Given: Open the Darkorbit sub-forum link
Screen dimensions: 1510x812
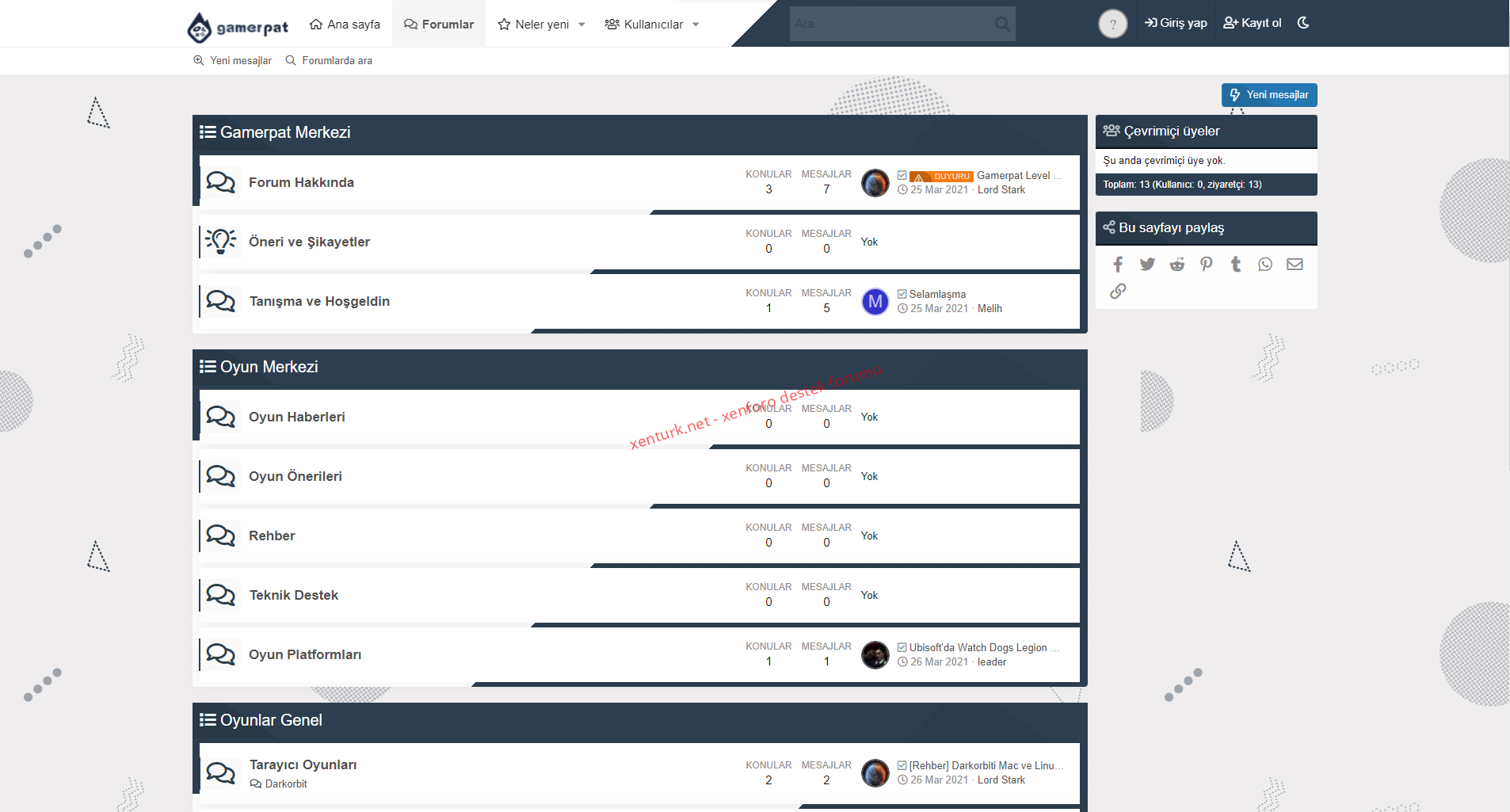Looking at the screenshot, I should click(285, 783).
